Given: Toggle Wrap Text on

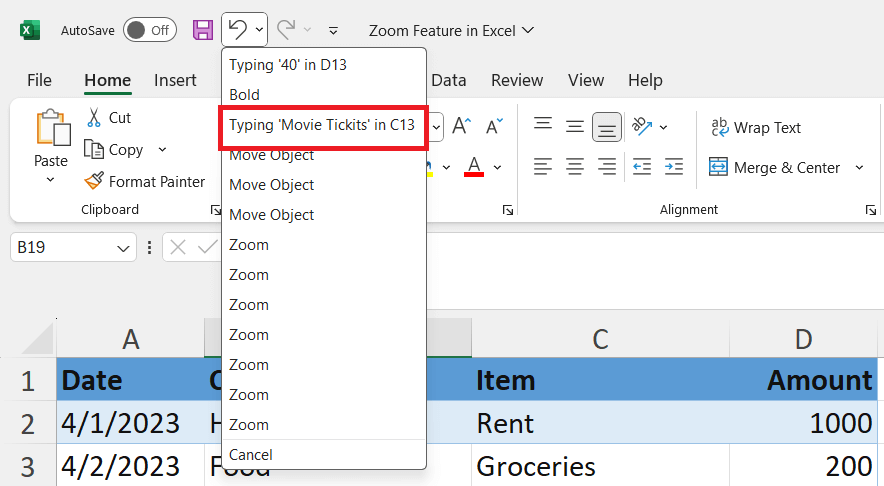Looking at the screenshot, I should click(x=755, y=127).
